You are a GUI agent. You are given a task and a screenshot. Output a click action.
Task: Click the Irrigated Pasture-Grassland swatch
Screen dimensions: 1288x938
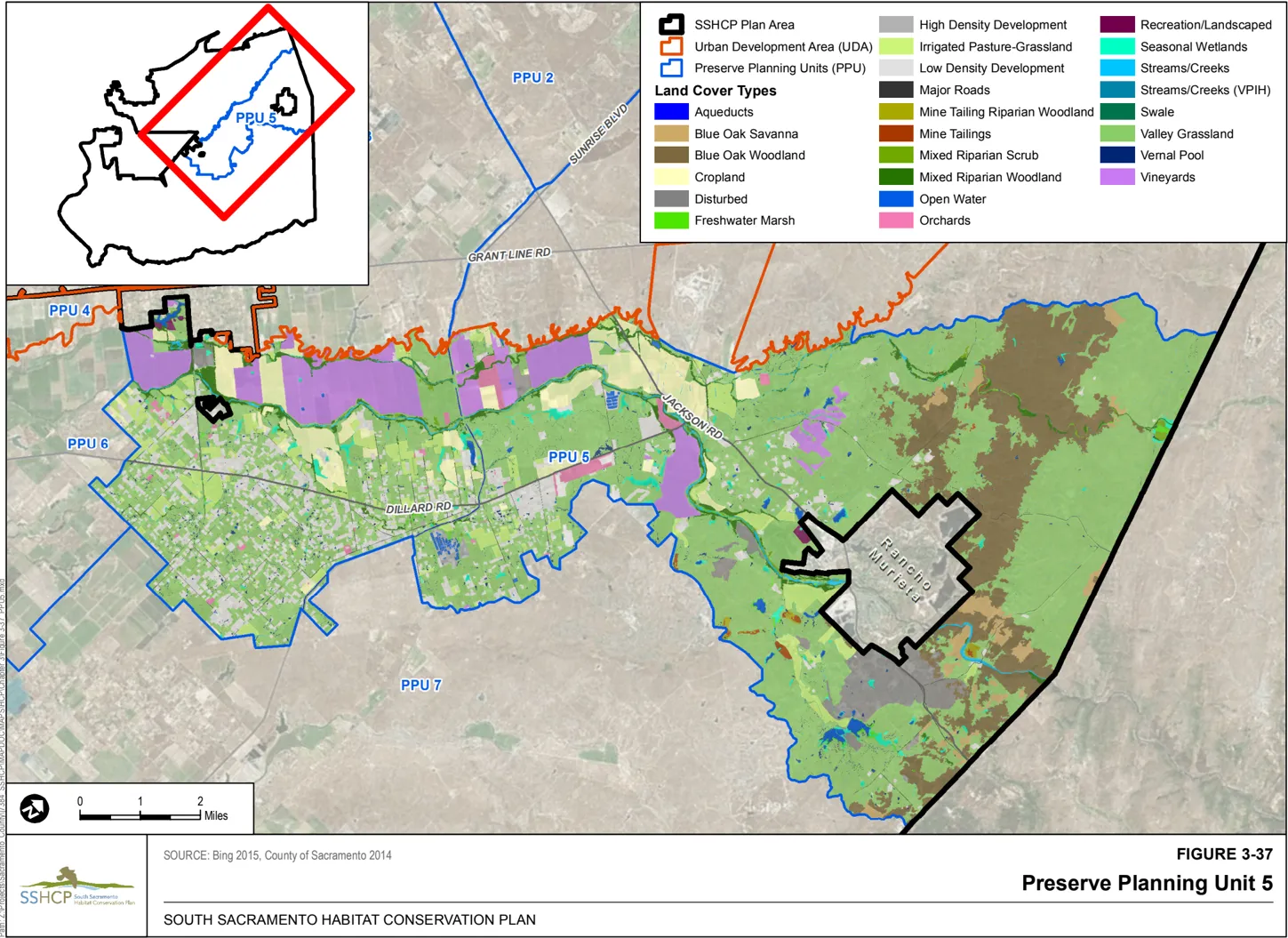tap(896, 46)
